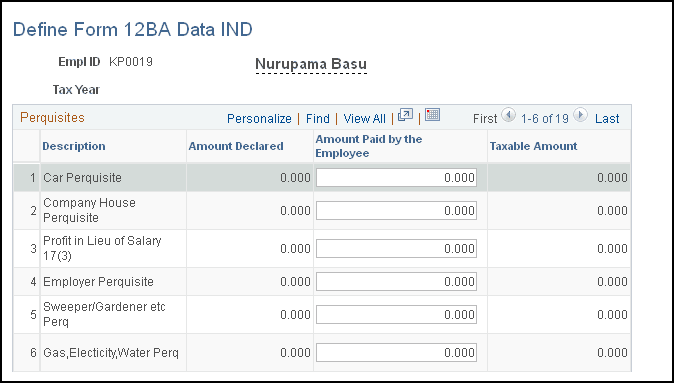The width and height of the screenshot is (674, 383).
Task: Sort by Description column header
Action: [x=74, y=146]
